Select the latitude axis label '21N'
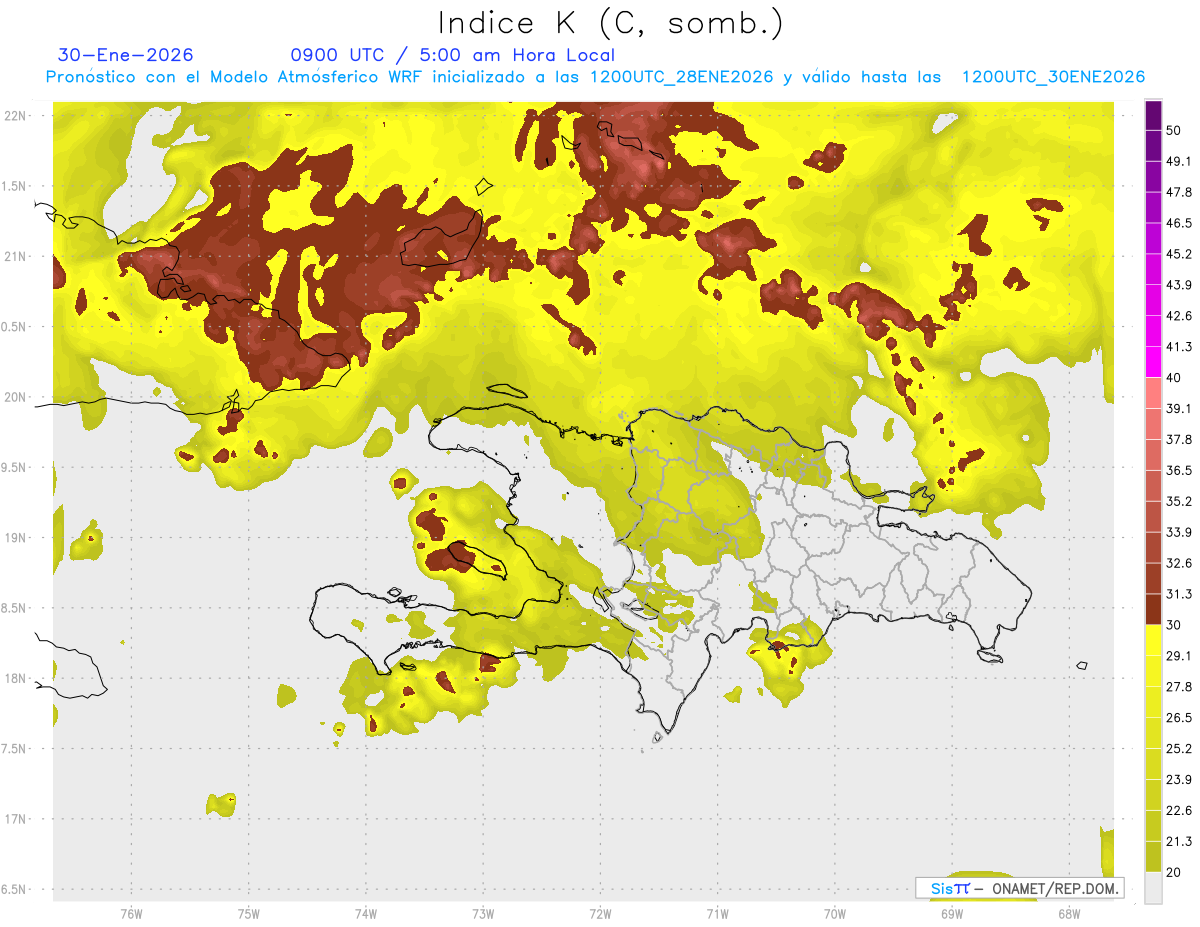The image size is (1200, 927). (16, 256)
